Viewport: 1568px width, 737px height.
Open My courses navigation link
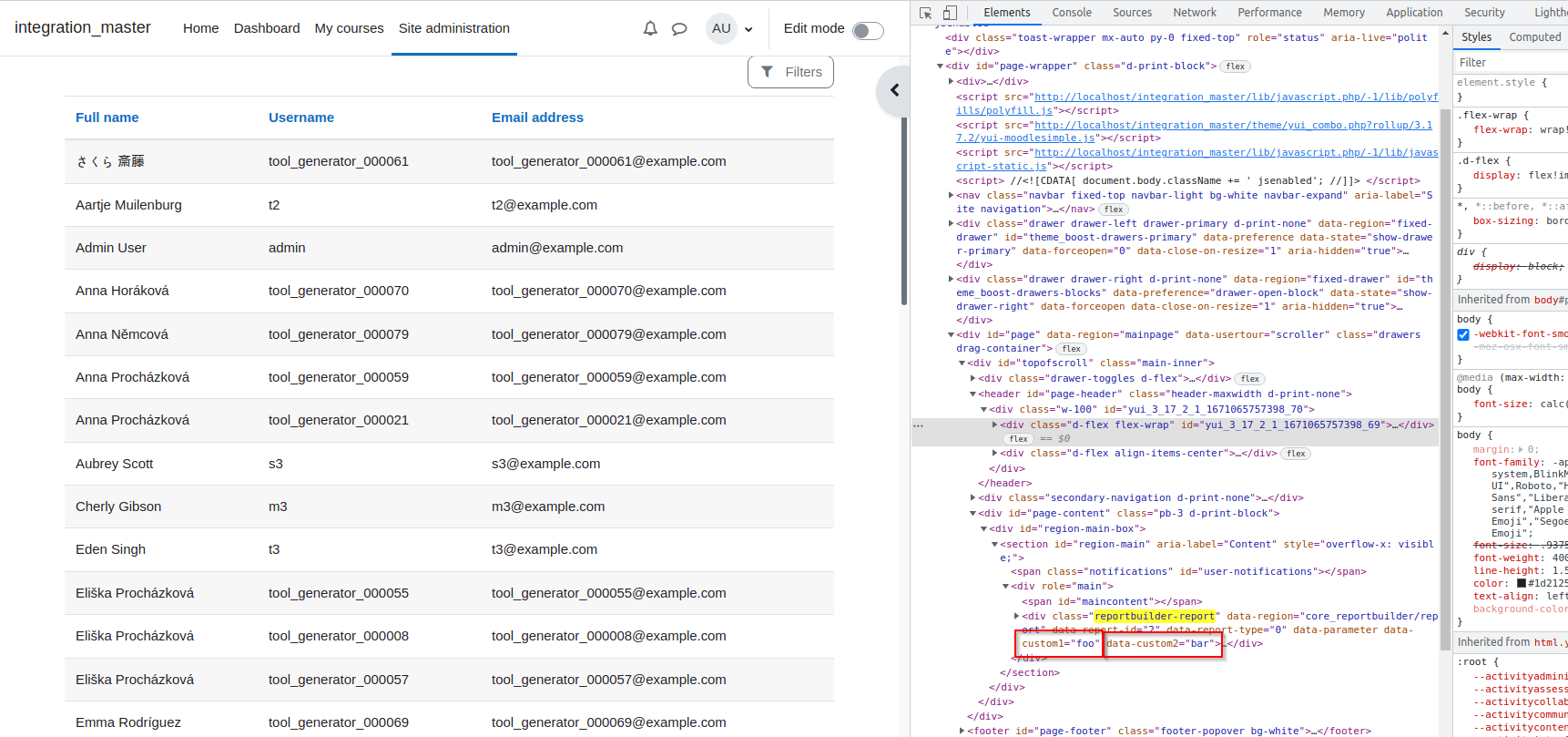[x=349, y=28]
